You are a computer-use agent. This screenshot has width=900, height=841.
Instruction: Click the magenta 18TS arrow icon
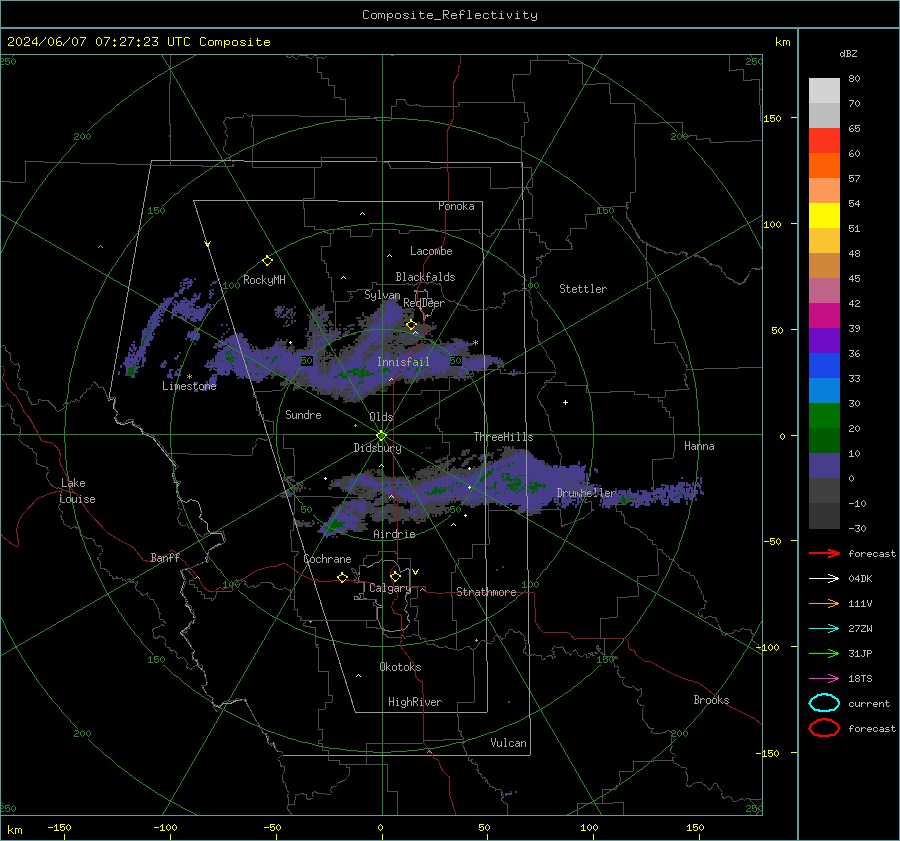point(824,679)
